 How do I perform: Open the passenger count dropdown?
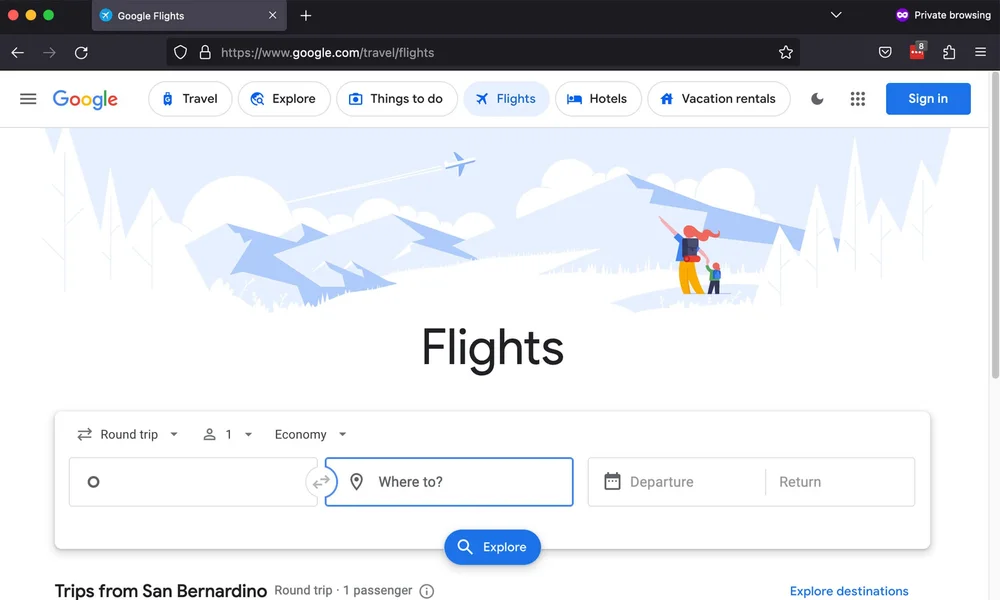(x=228, y=434)
